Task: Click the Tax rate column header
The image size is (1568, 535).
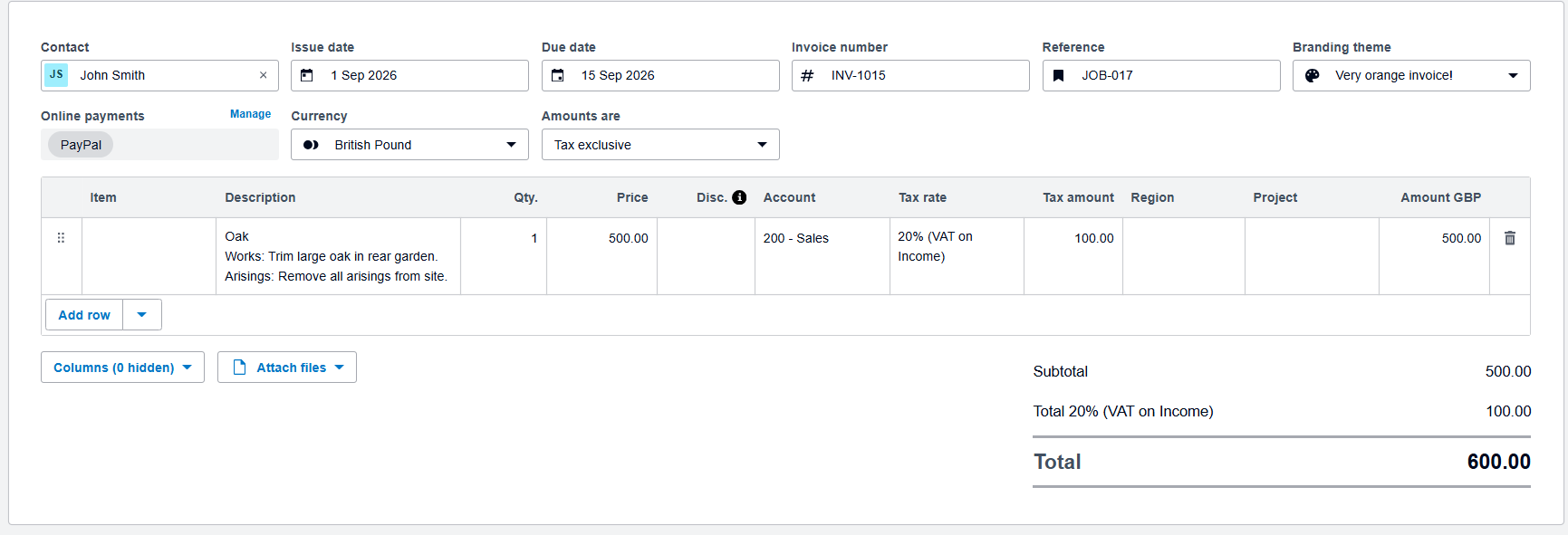Action: (x=922, y=197)
